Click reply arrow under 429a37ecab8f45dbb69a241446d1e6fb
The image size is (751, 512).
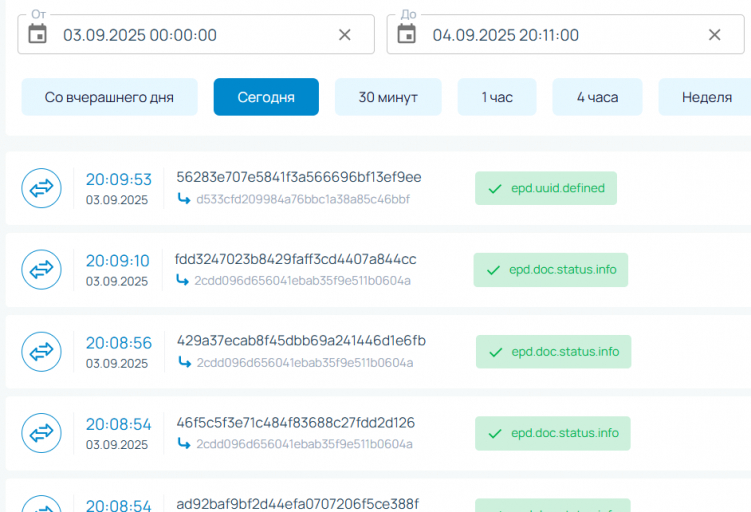tap(184, 361)
